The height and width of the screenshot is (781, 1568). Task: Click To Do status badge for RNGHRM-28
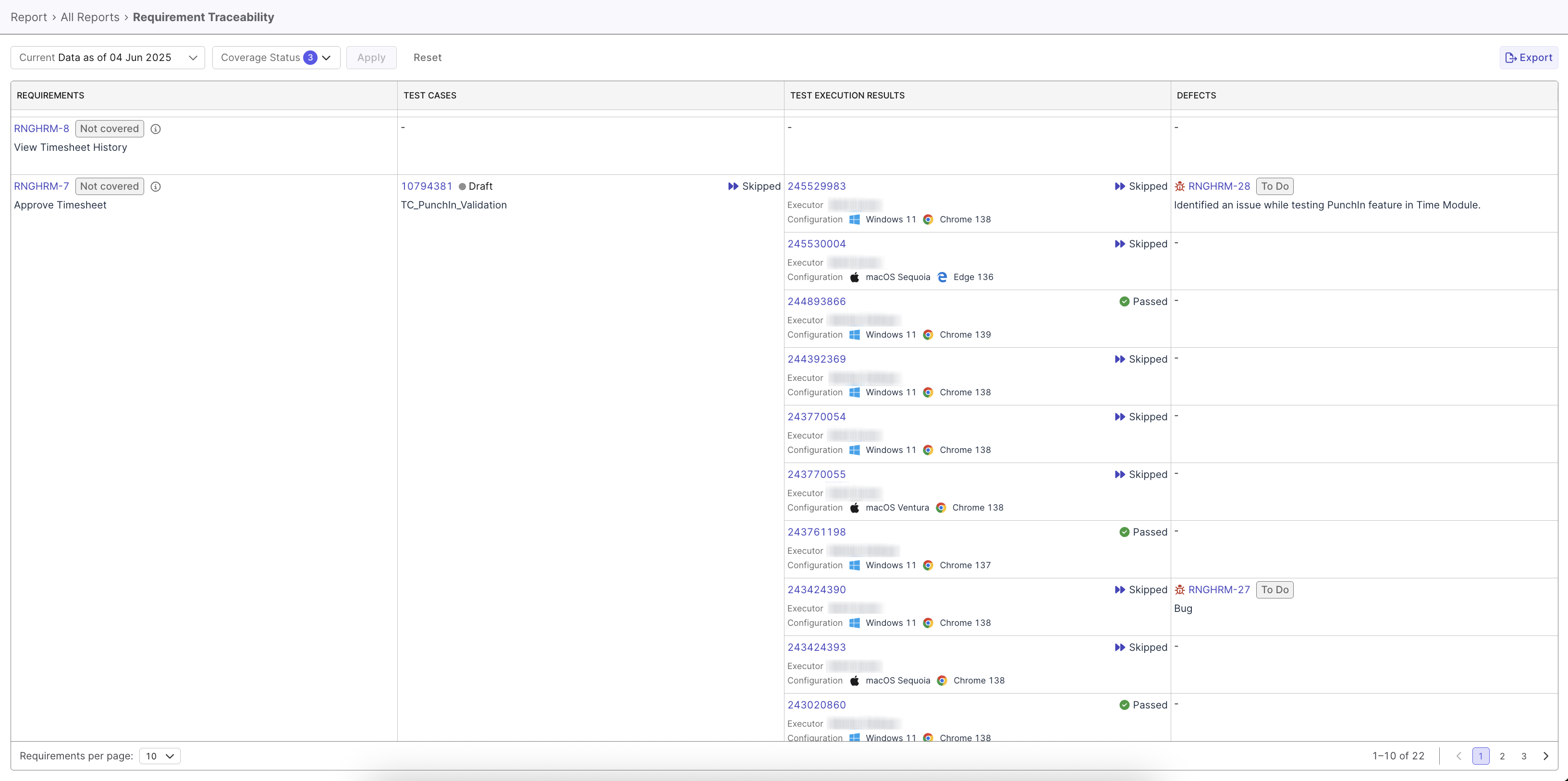(1274, 186)
